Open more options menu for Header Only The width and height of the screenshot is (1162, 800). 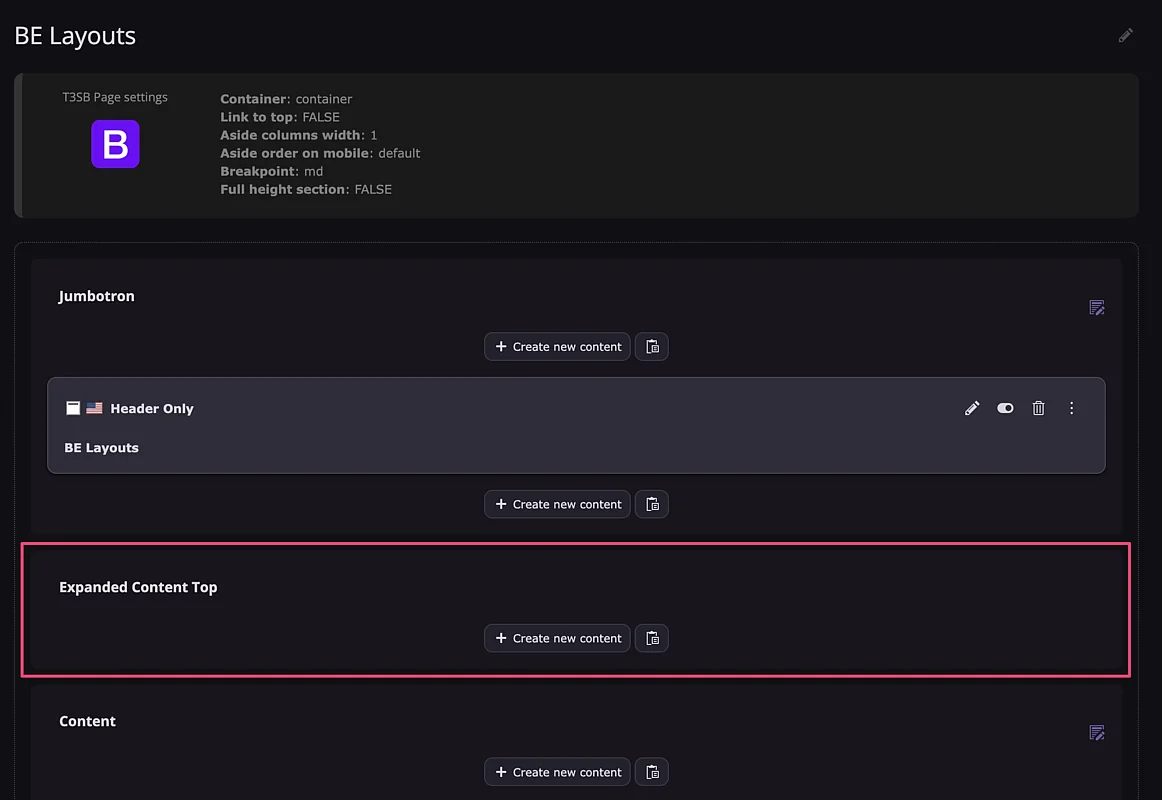tap(1072, 408)
